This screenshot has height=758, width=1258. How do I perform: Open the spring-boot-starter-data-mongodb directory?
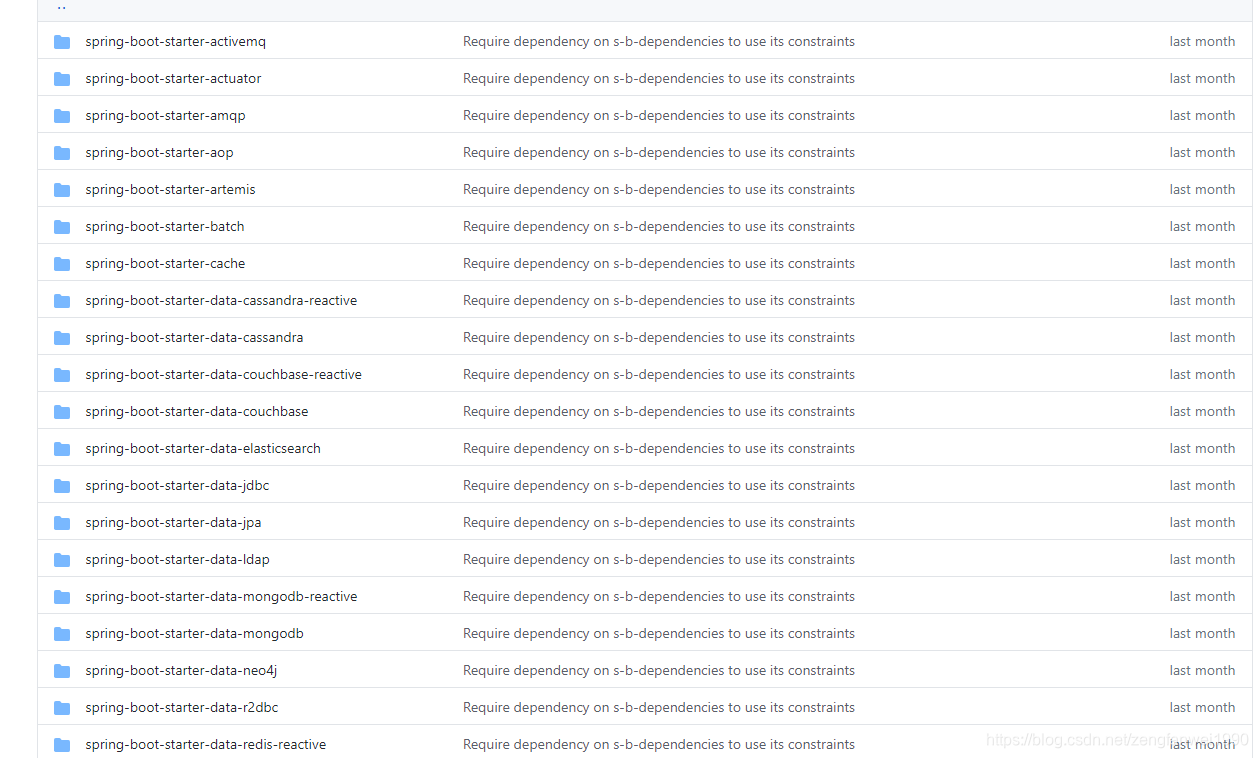tap(194, 634)
